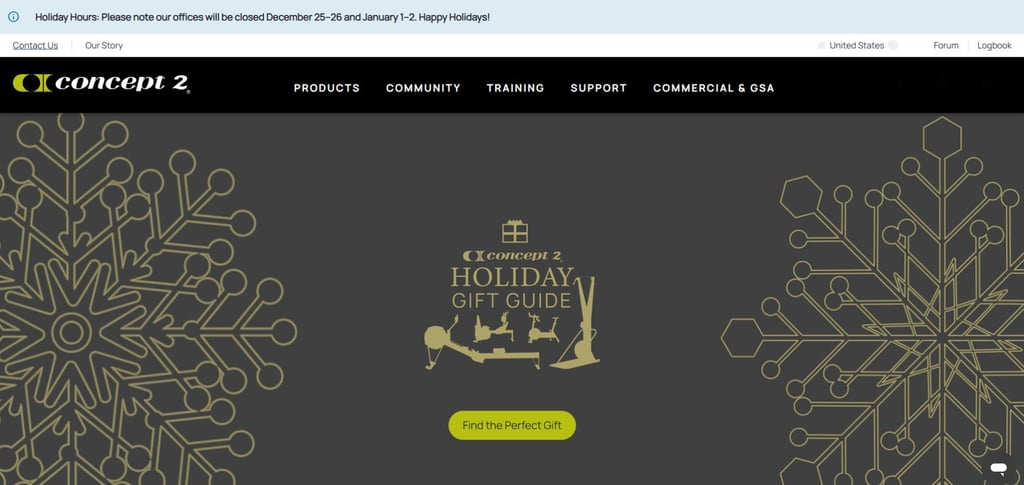Open the Support menu

coord(598,88)
